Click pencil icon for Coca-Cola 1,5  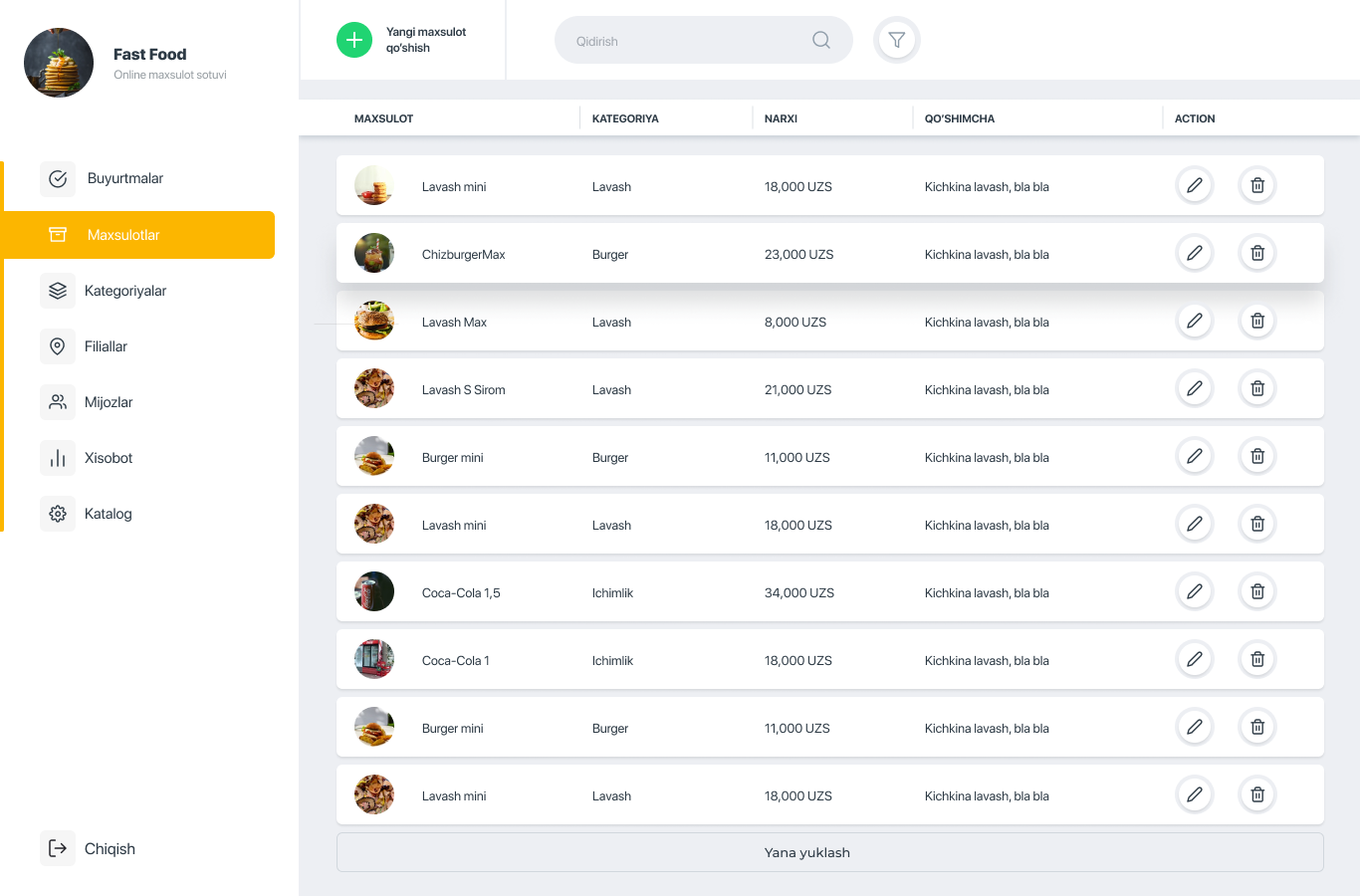(1194, 591)
